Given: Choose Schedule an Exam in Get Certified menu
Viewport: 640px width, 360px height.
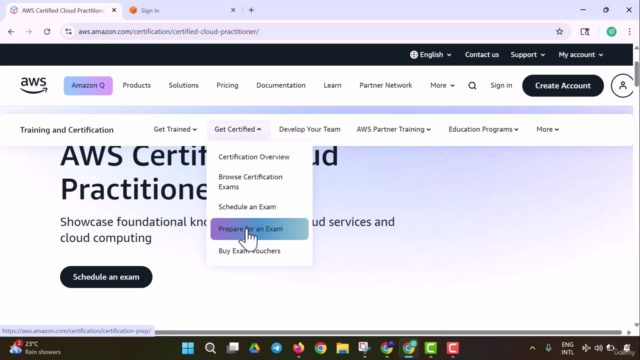Looking at the screenshot, I should (247, 207).
